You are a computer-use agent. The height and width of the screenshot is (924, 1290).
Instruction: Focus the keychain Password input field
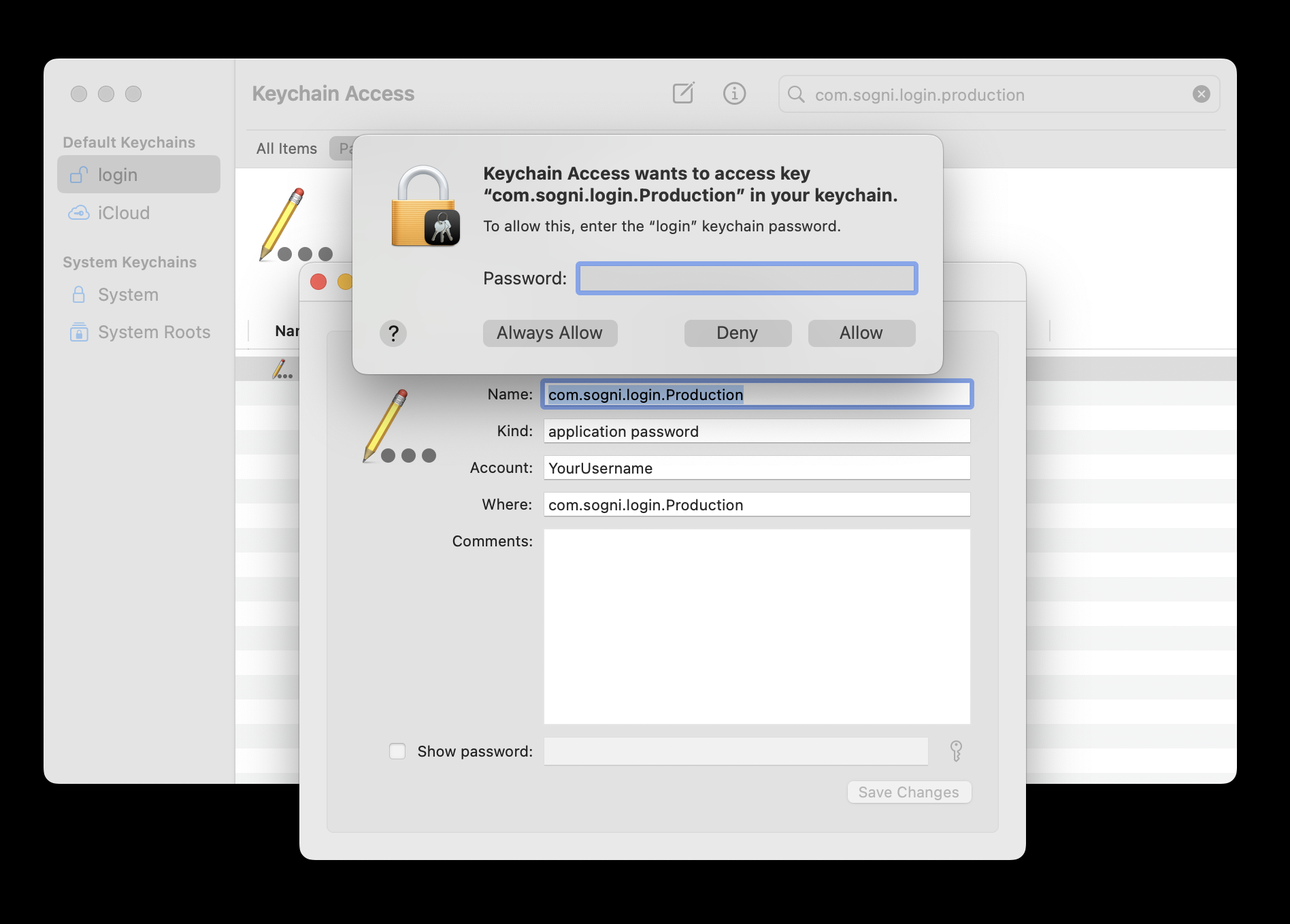coord(746,278)
